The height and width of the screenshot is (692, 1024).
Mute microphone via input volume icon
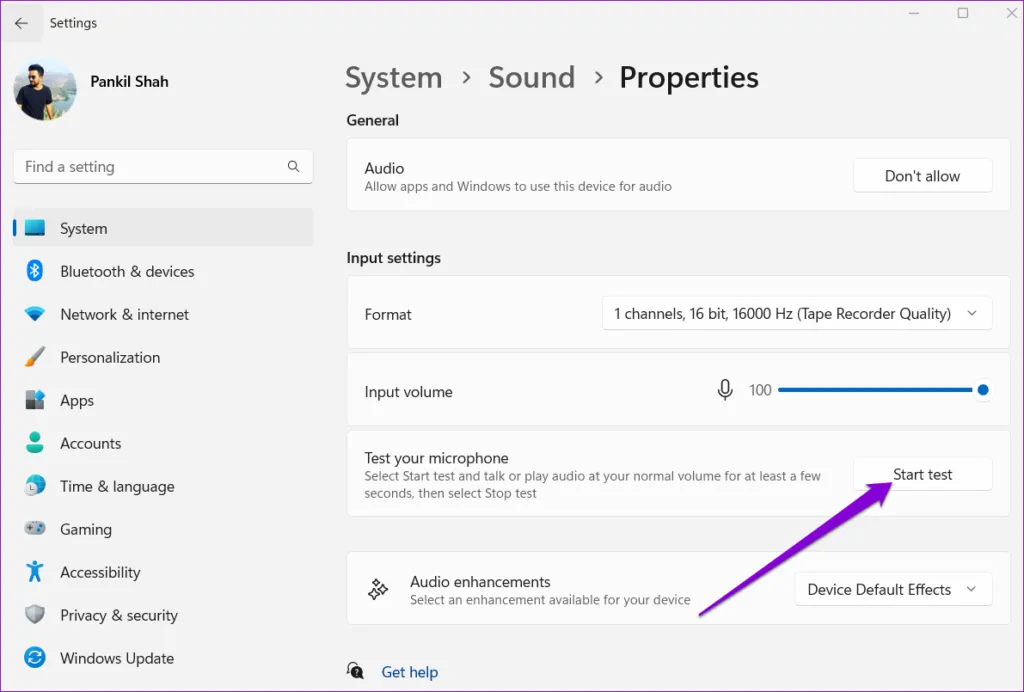(725, 390)
